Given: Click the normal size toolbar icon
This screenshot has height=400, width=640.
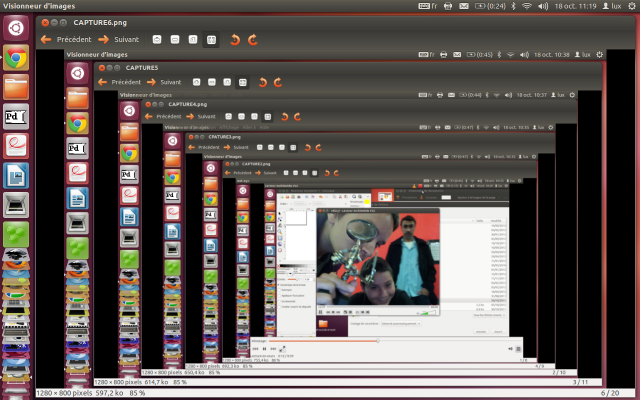Looking at the screenshot, I should 192,40.
